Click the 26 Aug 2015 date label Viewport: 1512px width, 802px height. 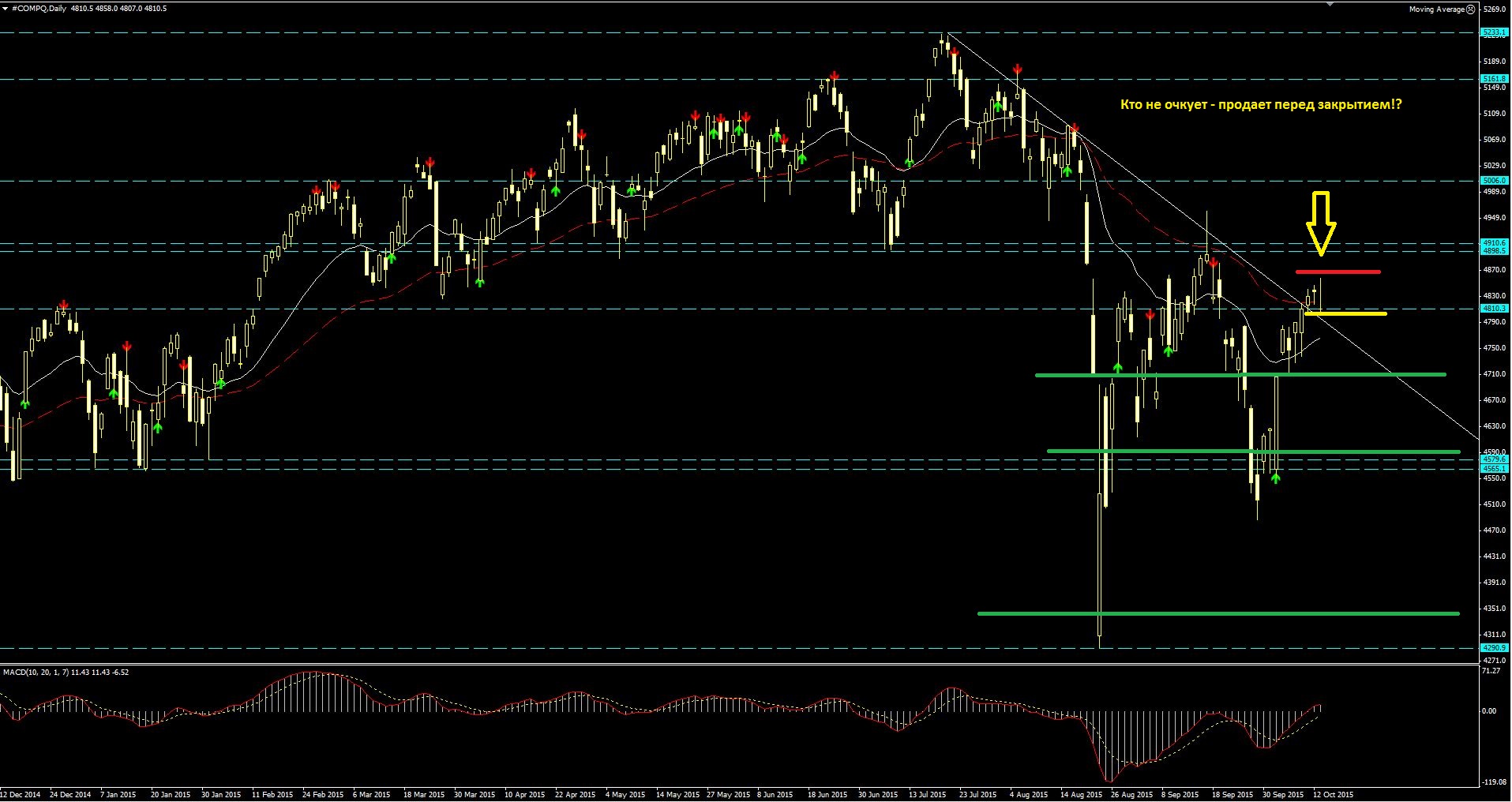point(1131,794)
